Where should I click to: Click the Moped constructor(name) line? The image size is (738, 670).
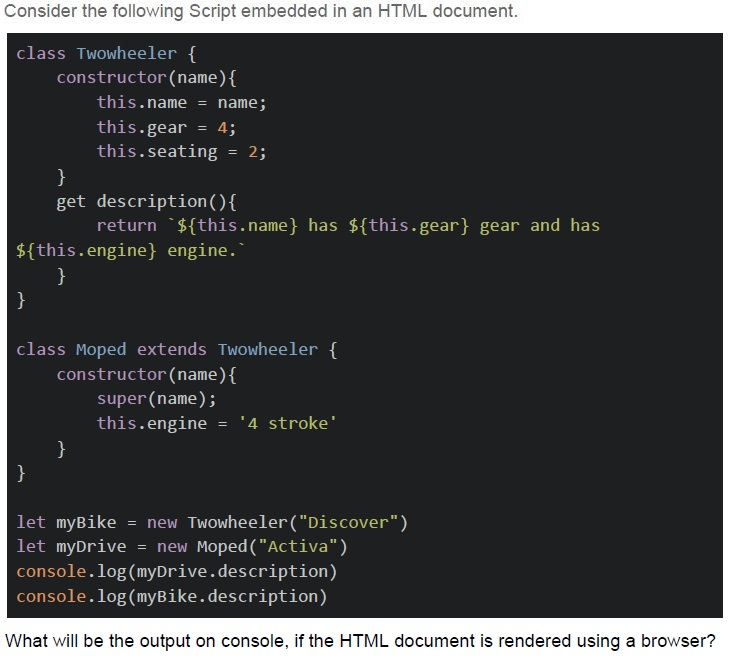click(146, 375)
